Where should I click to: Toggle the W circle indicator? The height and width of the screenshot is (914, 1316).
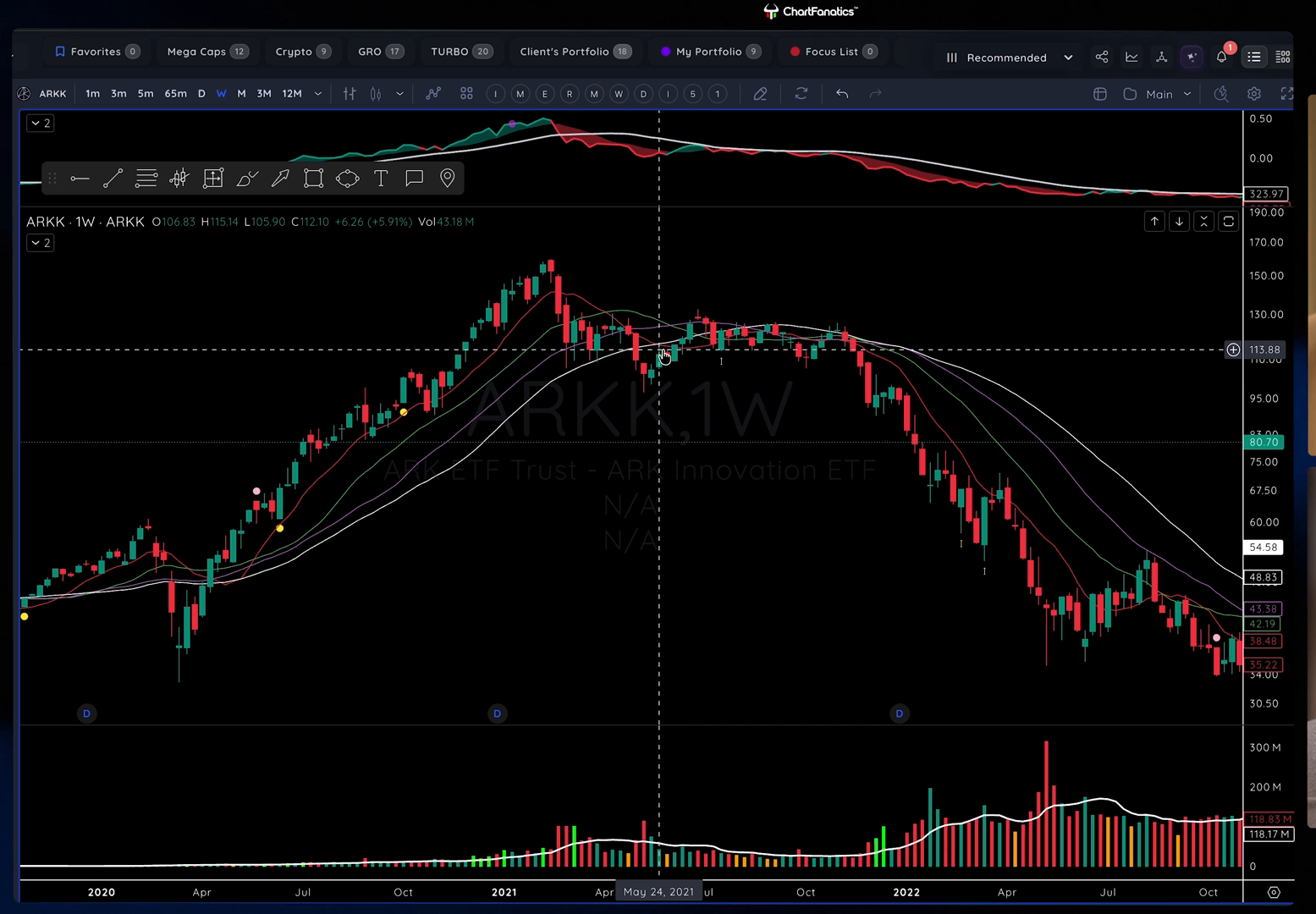(x=619, y=94)
